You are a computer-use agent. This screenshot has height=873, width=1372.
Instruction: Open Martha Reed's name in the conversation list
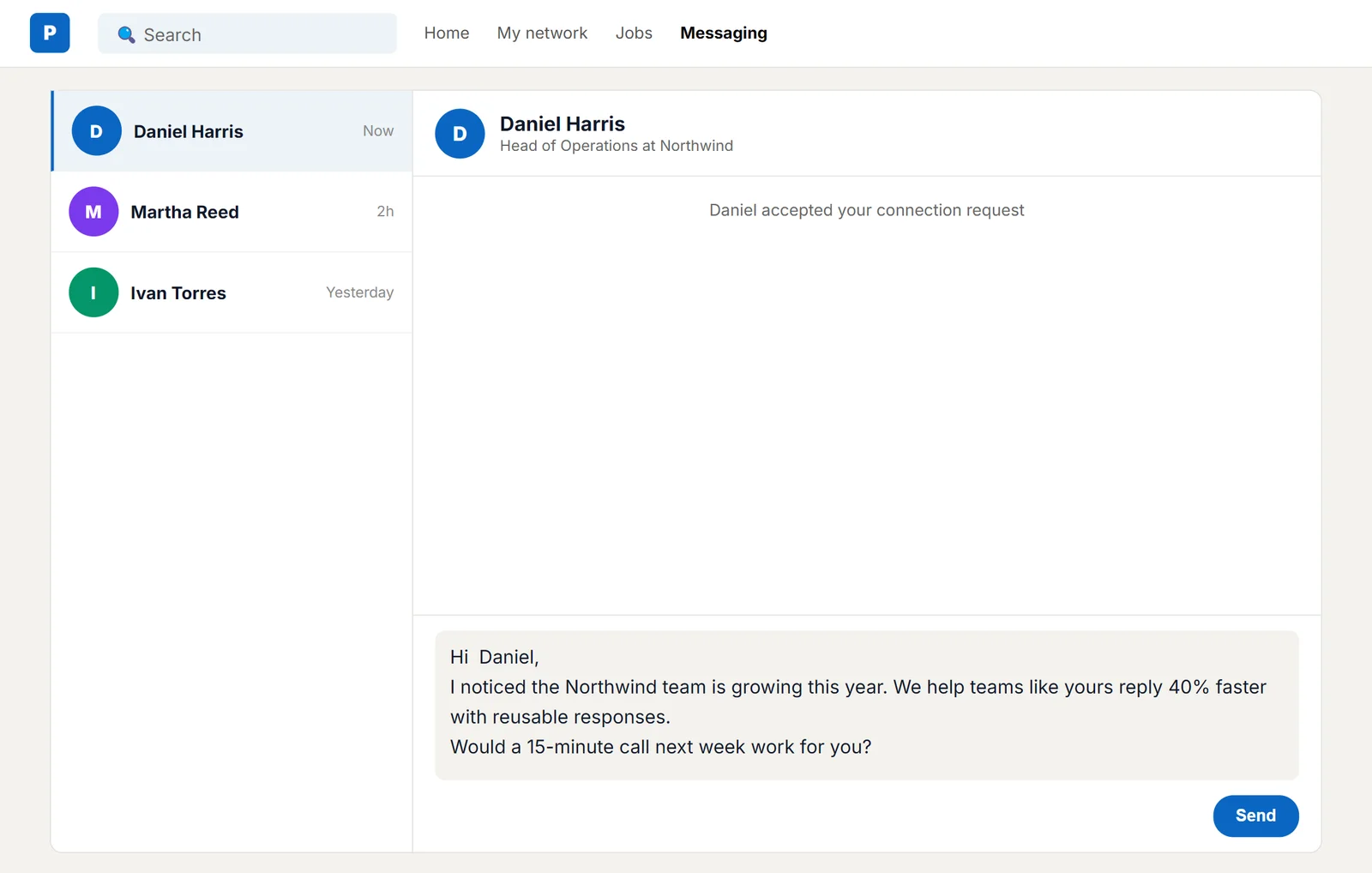pyautogui.click(x=185, y=212)
